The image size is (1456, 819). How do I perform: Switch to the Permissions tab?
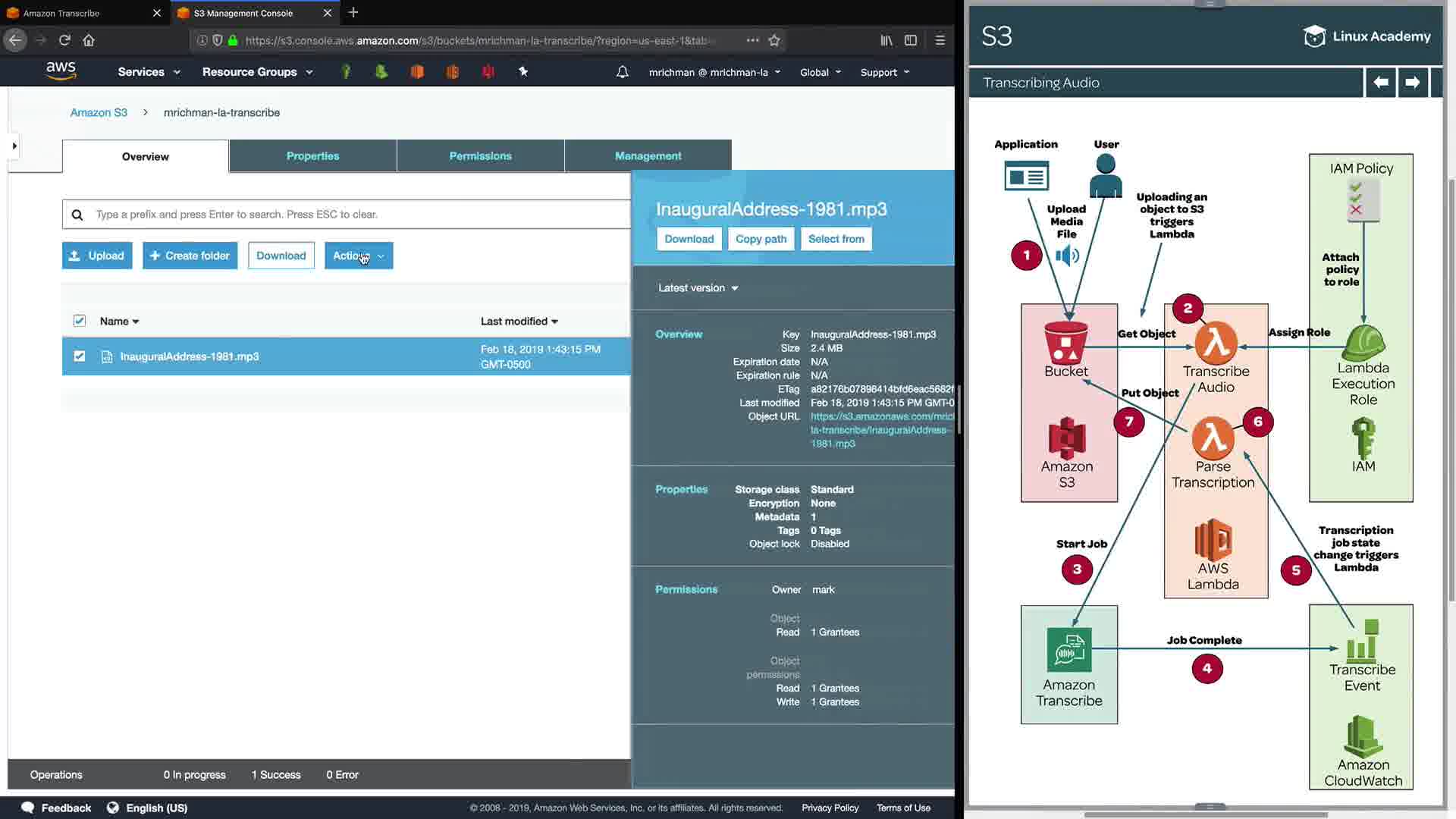coord(480,155)
